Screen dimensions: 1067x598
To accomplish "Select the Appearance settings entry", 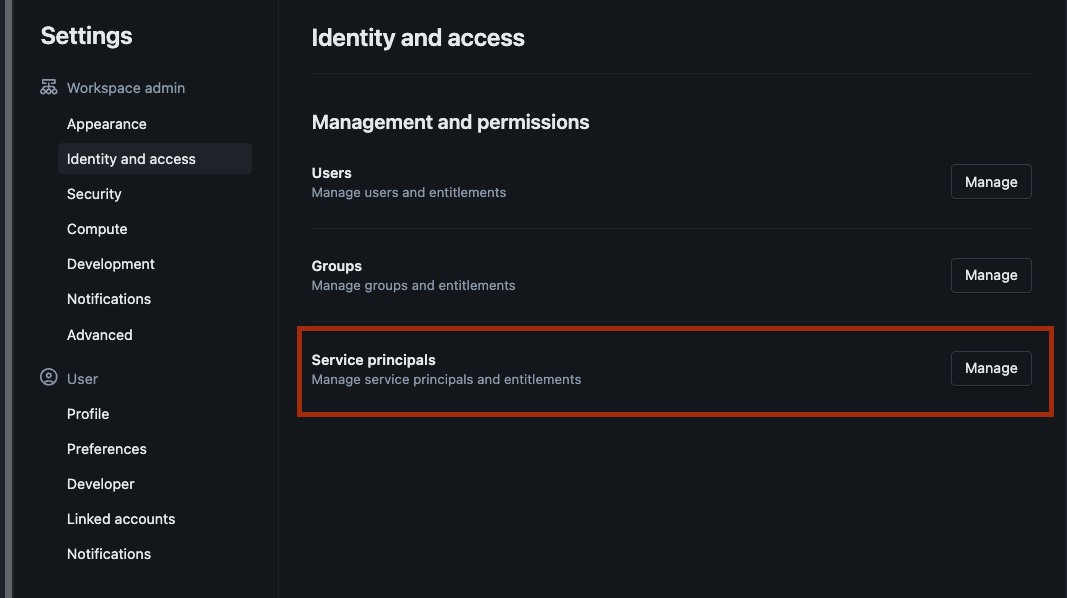I will point(107,124).
